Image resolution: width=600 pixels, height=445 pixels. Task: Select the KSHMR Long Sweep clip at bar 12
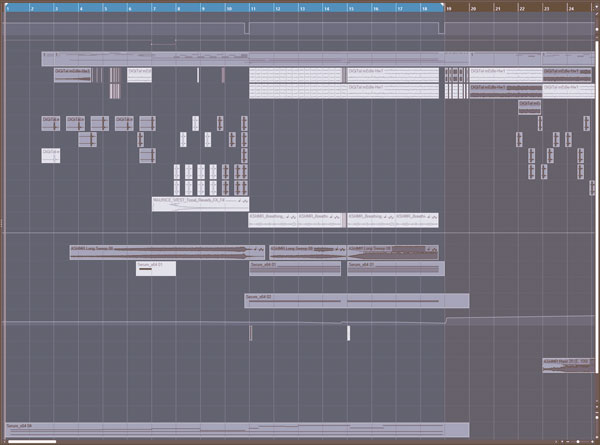307,253
